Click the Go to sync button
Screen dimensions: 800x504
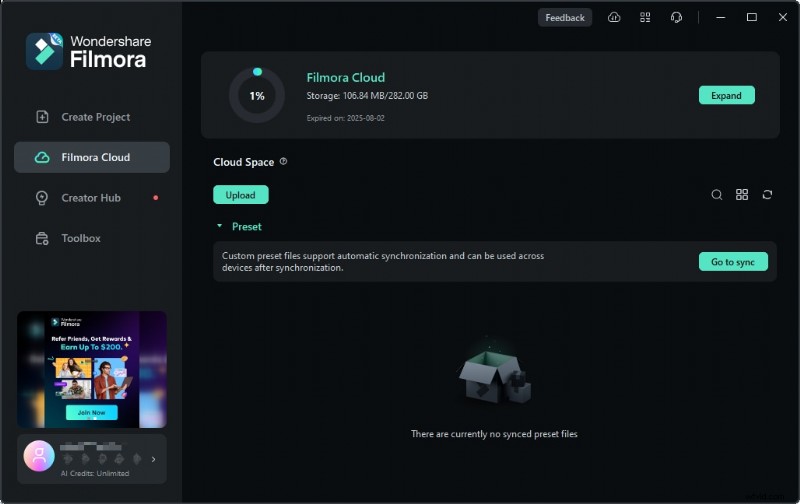point(732,262)
